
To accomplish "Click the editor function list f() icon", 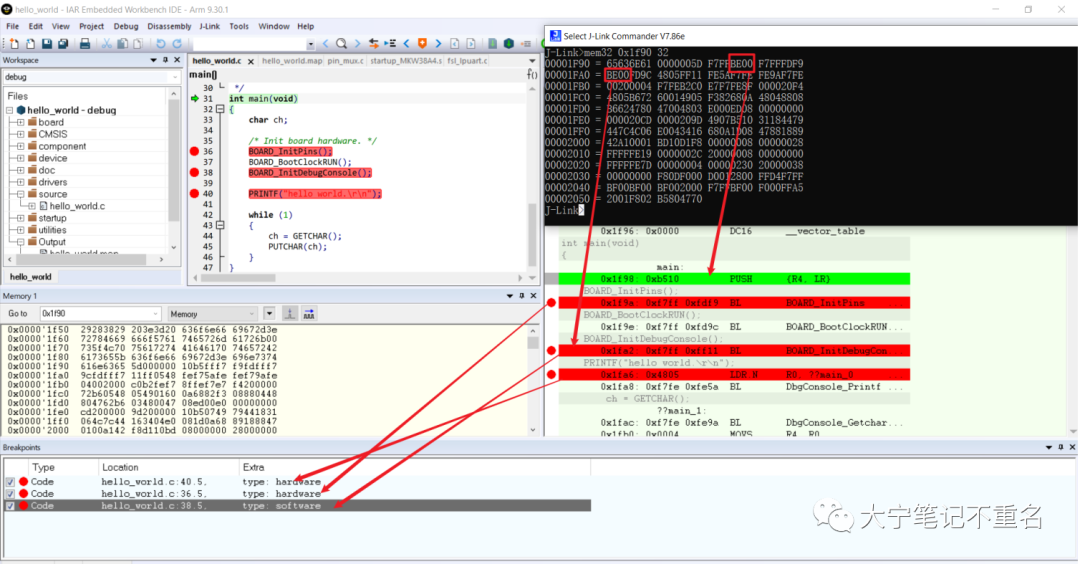I will pyautogui.click(x=532, y=74).
